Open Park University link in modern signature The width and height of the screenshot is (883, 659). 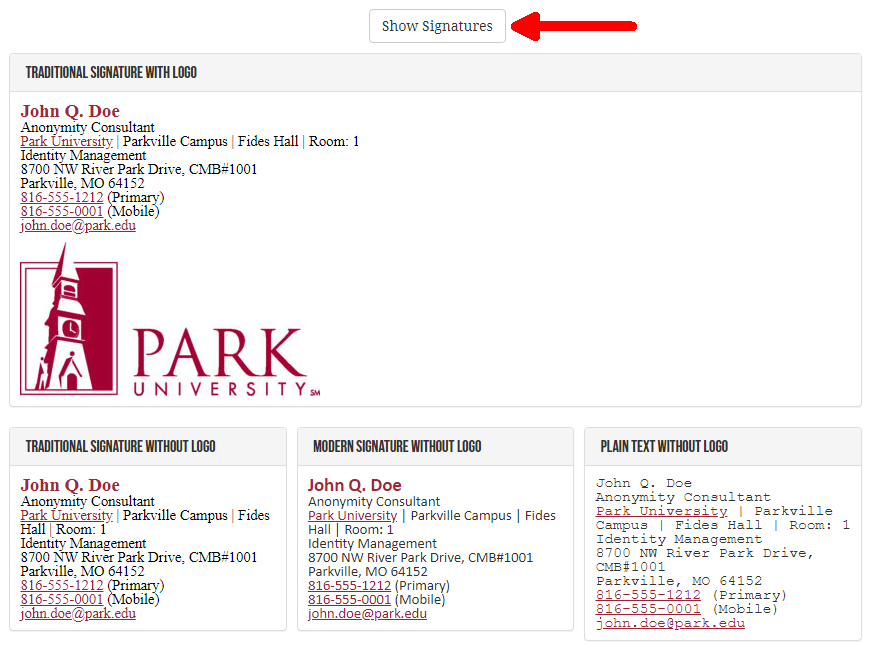click(x=353, y=516)
